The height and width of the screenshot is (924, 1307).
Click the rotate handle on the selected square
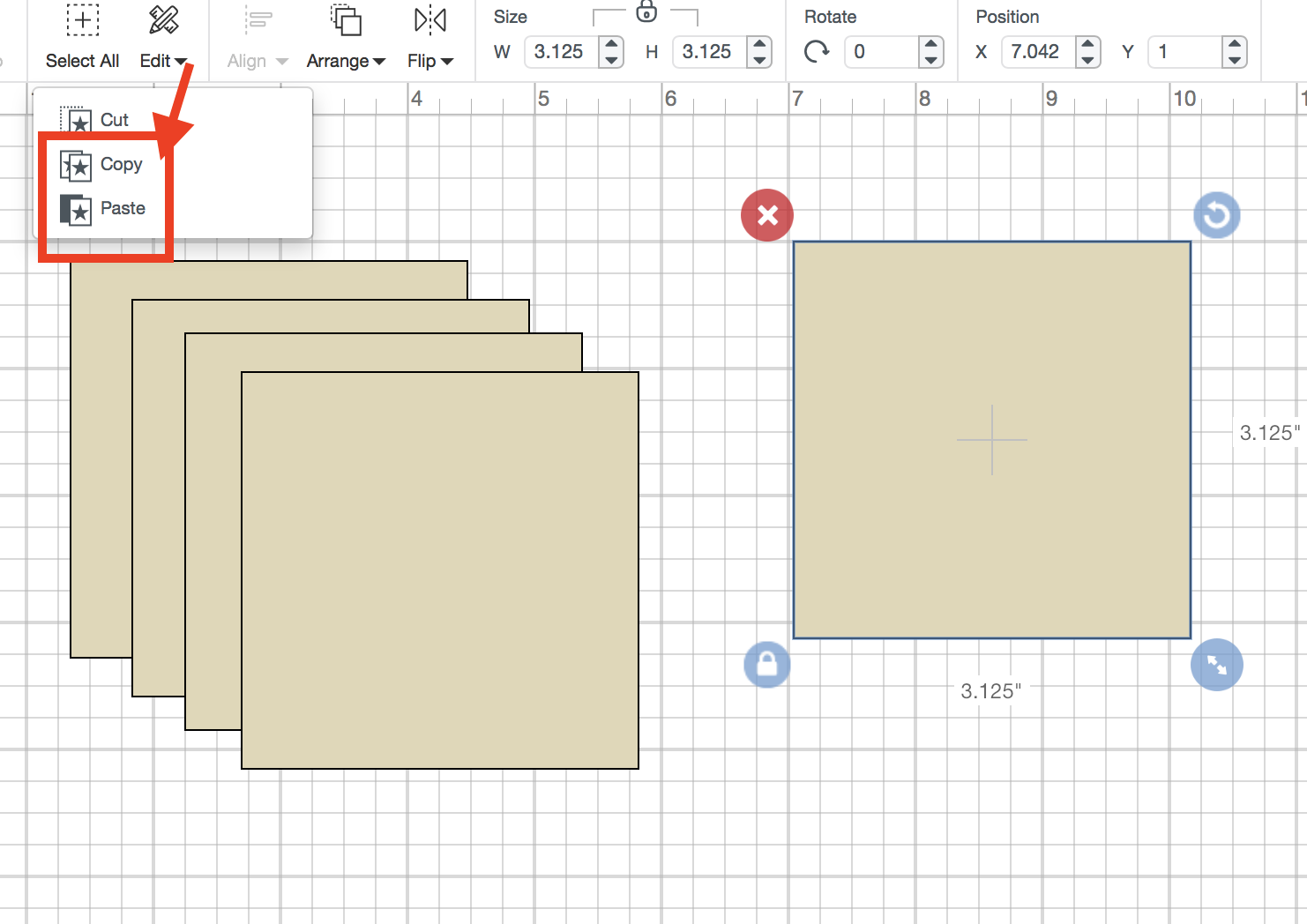click(x=1216, y=214)
